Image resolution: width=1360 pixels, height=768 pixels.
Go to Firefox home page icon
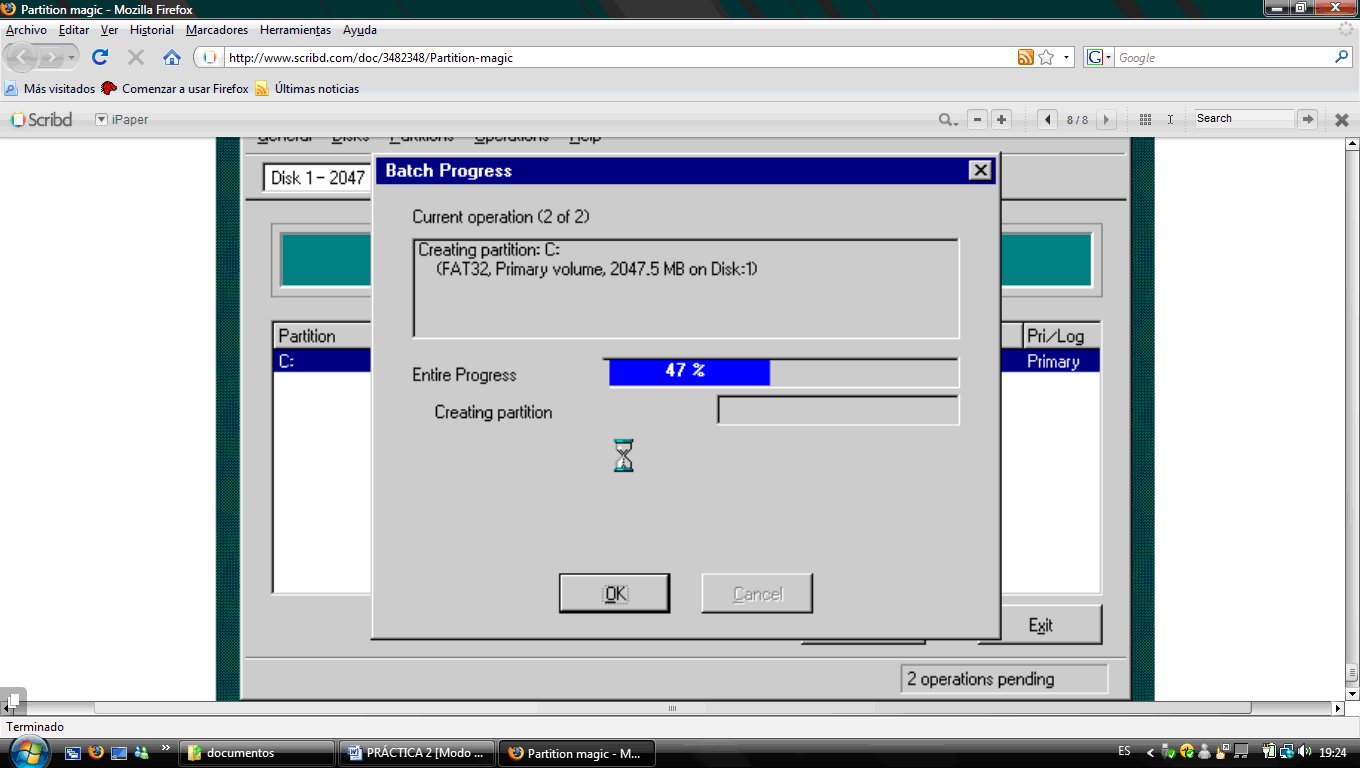[172, 57]
